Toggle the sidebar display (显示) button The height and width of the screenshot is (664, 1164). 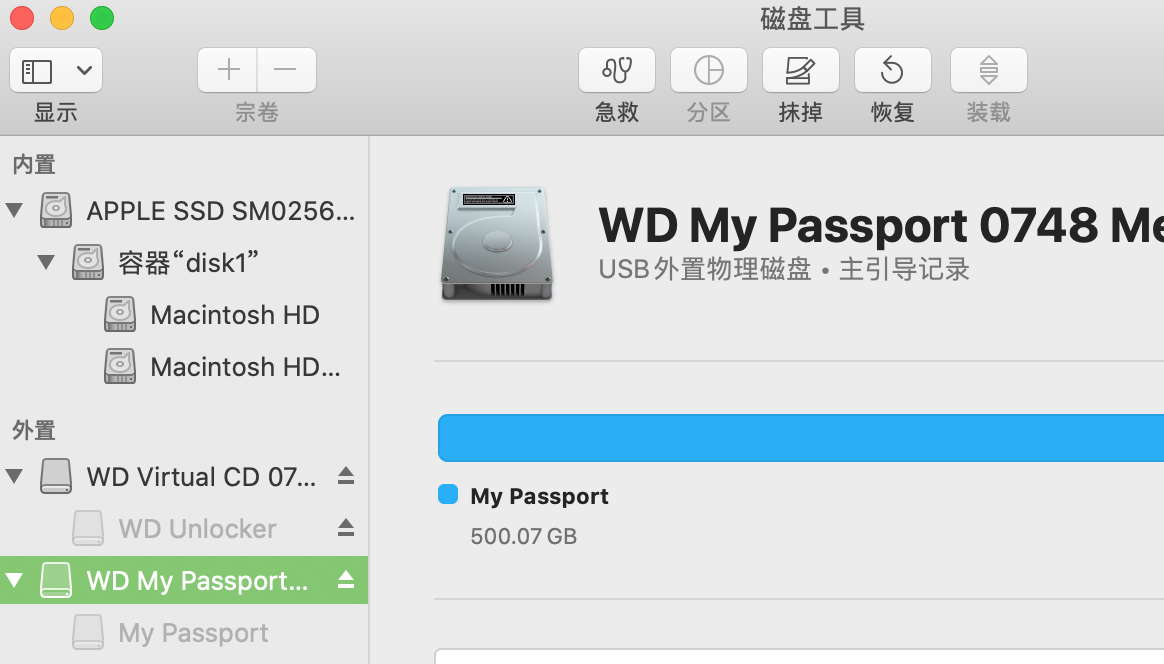click(38, 70)
